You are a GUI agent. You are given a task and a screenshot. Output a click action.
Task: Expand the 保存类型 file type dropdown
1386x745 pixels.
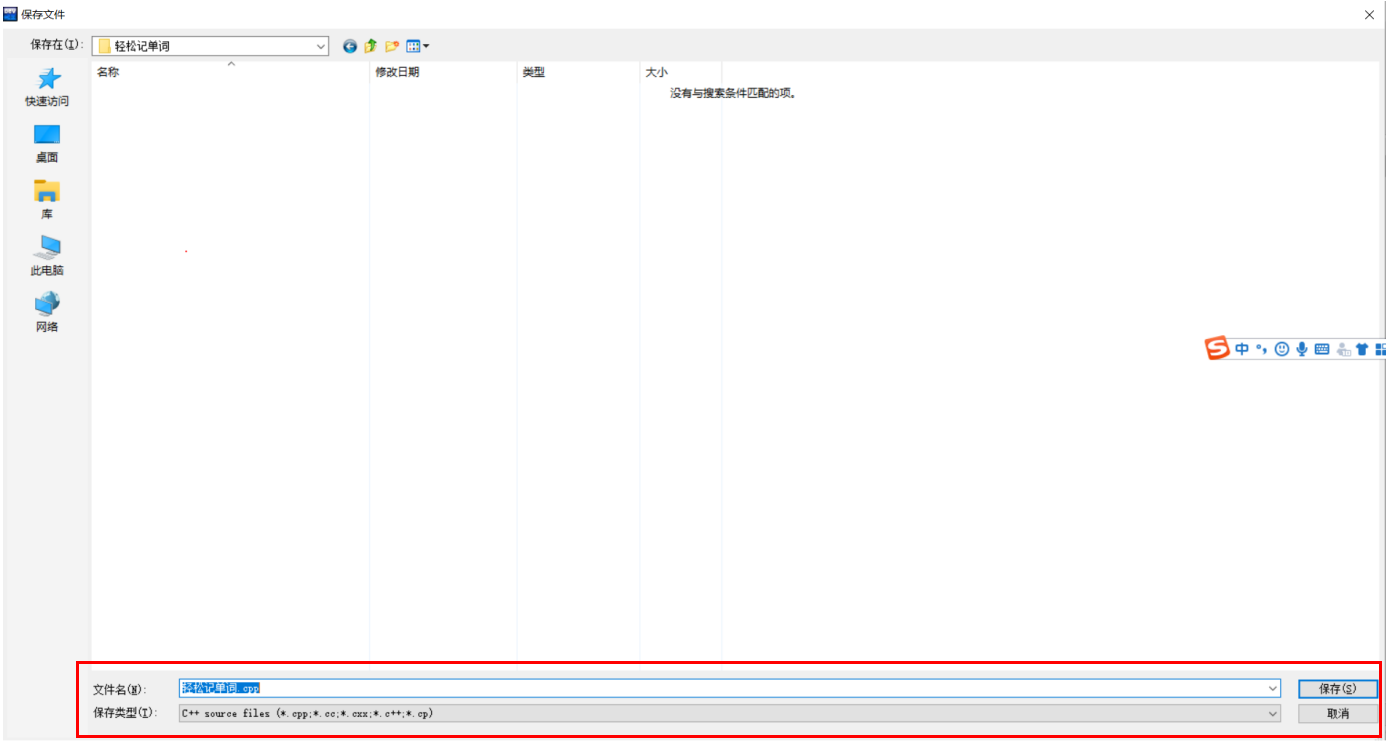click(1273, 713)
